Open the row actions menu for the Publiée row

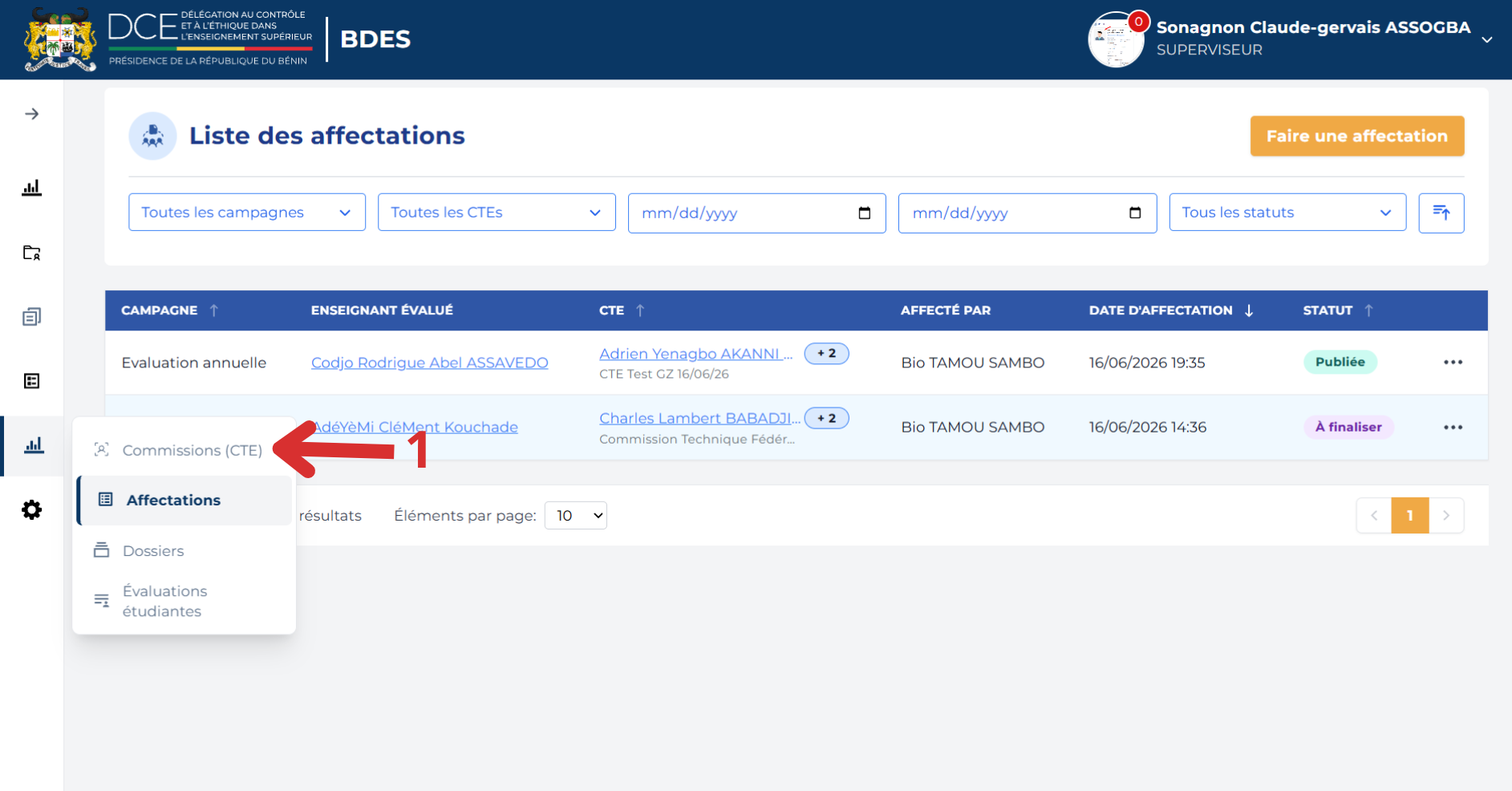click(x=1453, y=363)
